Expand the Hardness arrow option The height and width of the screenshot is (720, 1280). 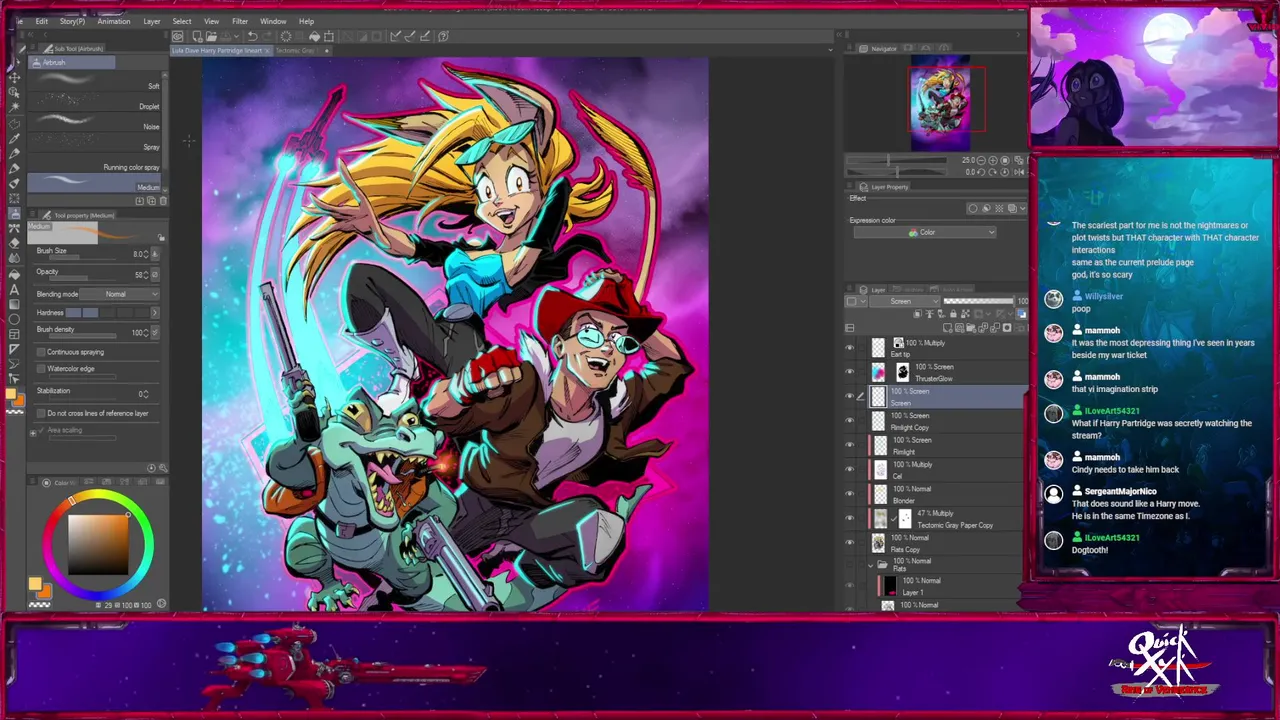pos(154,313)
